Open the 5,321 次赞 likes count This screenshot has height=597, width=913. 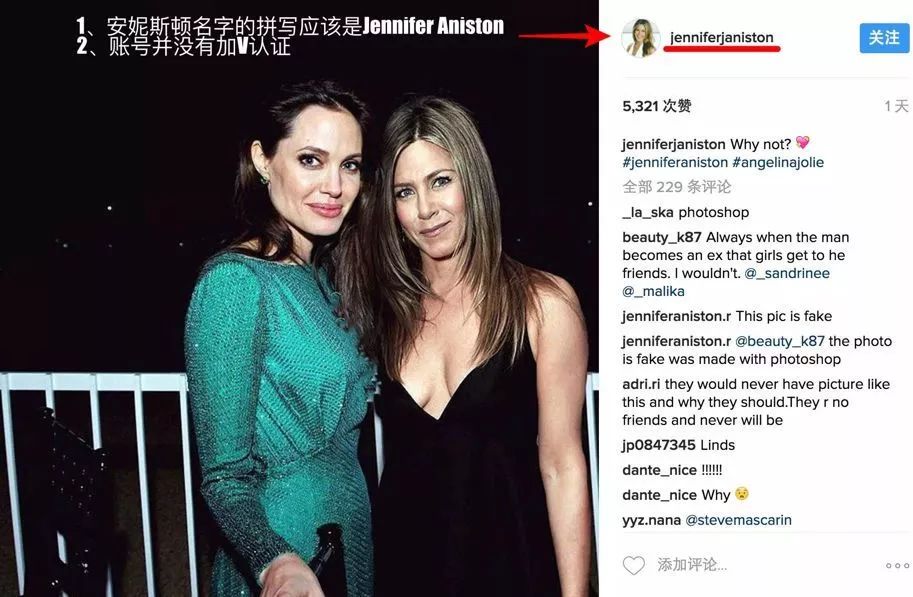(x=657, y=106)
